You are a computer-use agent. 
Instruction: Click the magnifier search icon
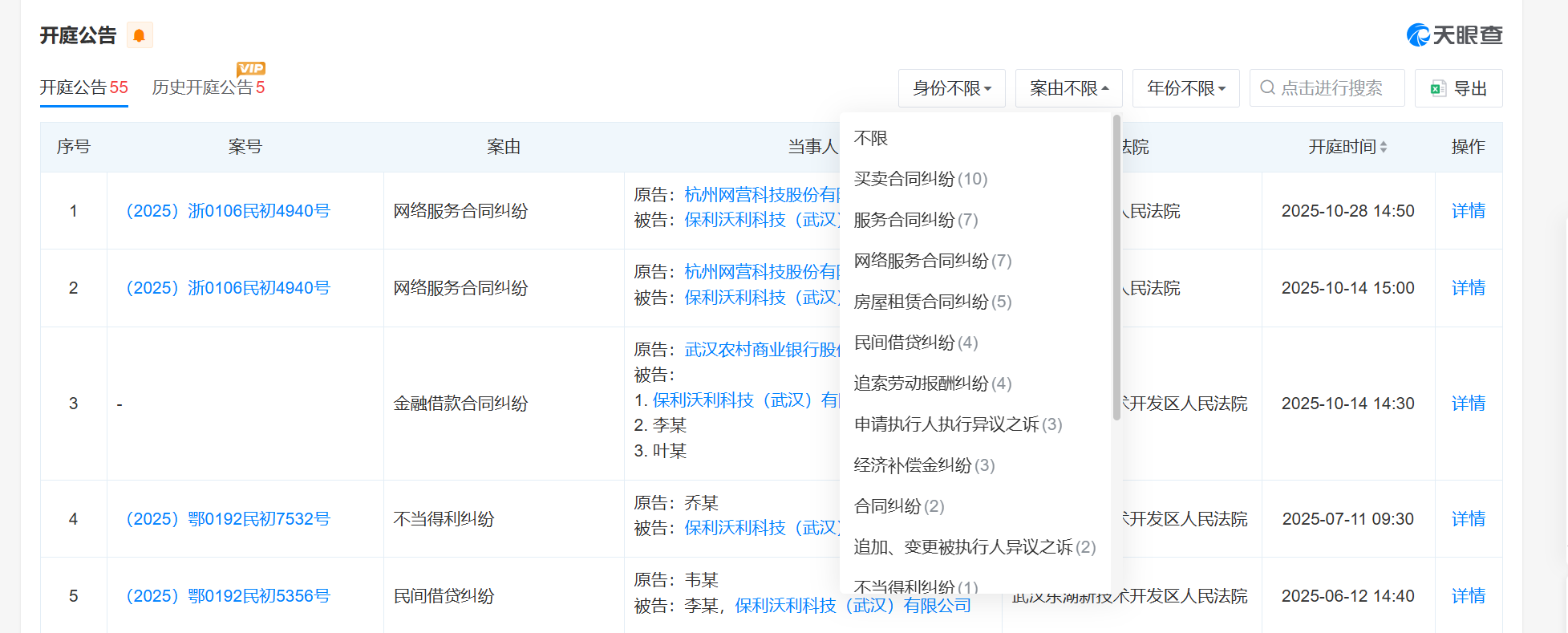click(1267, 87)
